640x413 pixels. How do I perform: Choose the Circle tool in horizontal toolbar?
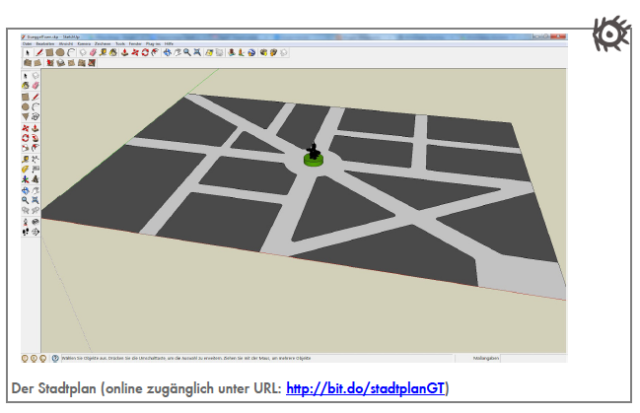point(60,52)
